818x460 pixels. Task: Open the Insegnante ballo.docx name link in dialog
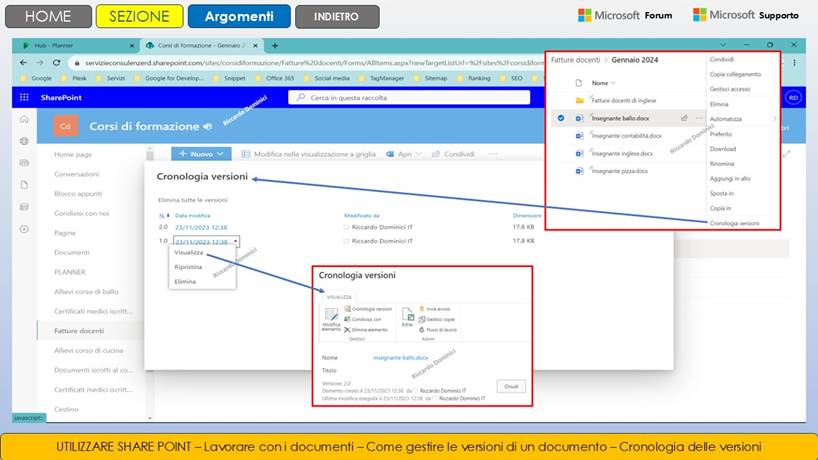click(401, 358)
